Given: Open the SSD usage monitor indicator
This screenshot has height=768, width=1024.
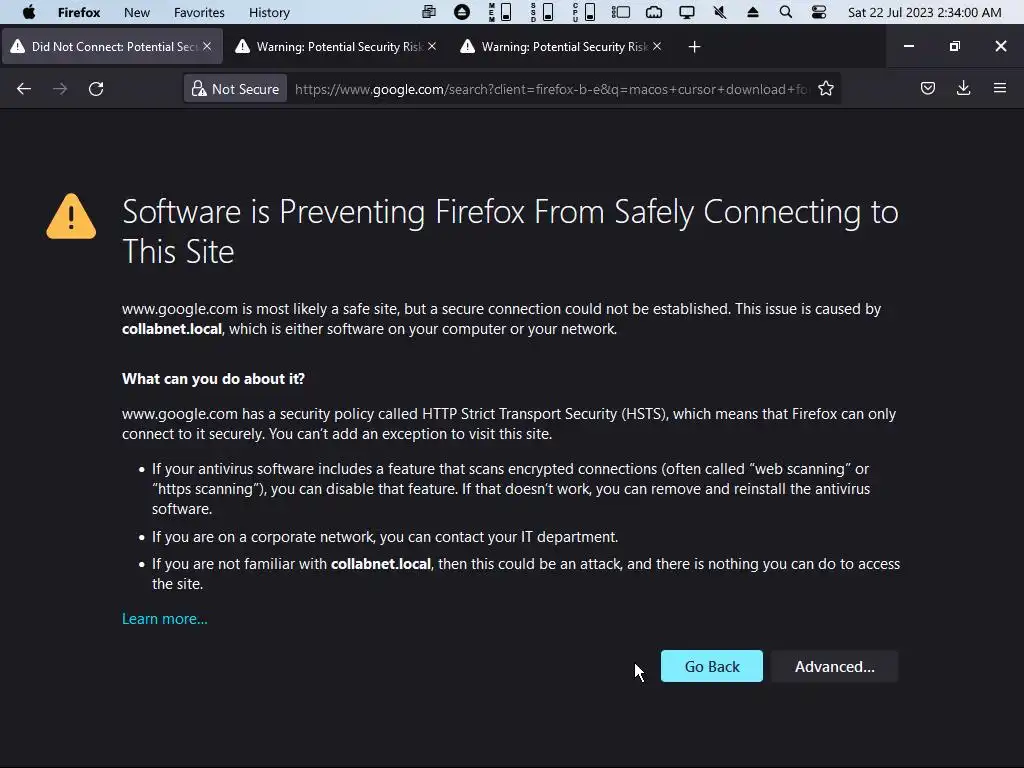Looking at the screenshot, I should [x=541, y=12].
